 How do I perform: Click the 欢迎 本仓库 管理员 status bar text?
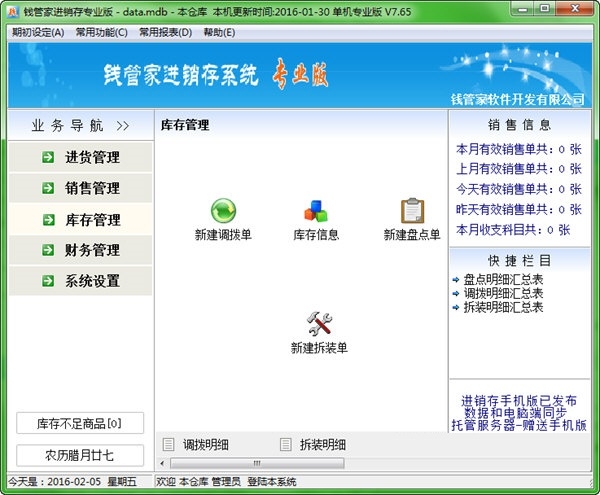coord(226,482)
